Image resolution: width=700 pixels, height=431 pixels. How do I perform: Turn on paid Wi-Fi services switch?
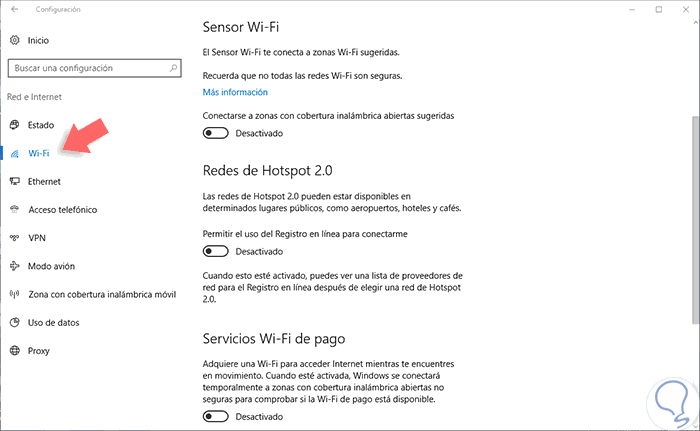(x=215, y=417)
